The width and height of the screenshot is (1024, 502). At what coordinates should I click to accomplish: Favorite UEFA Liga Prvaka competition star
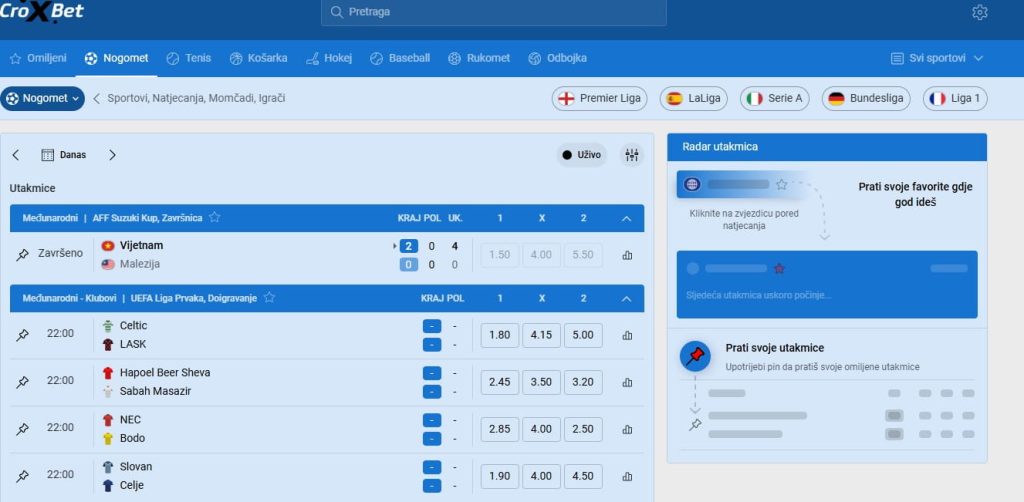[x=269, y=298]
